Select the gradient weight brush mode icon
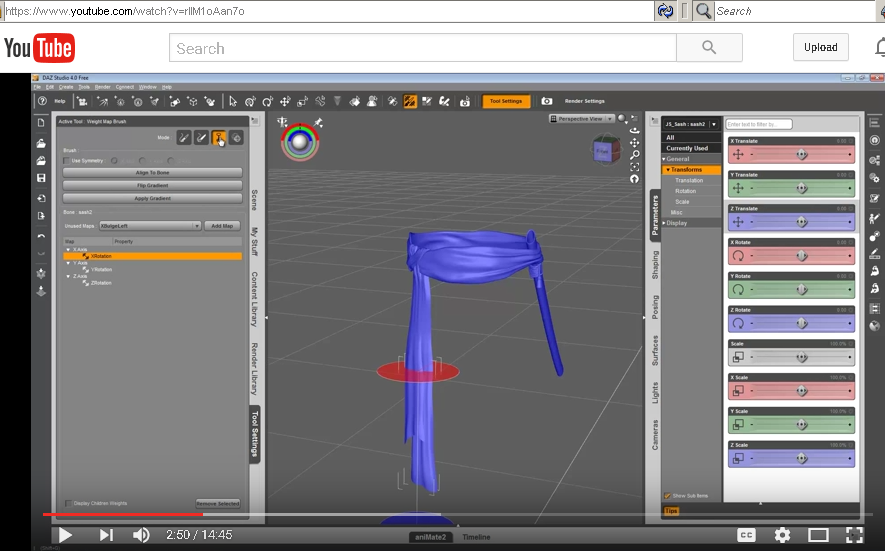 [x=218, y=138]
